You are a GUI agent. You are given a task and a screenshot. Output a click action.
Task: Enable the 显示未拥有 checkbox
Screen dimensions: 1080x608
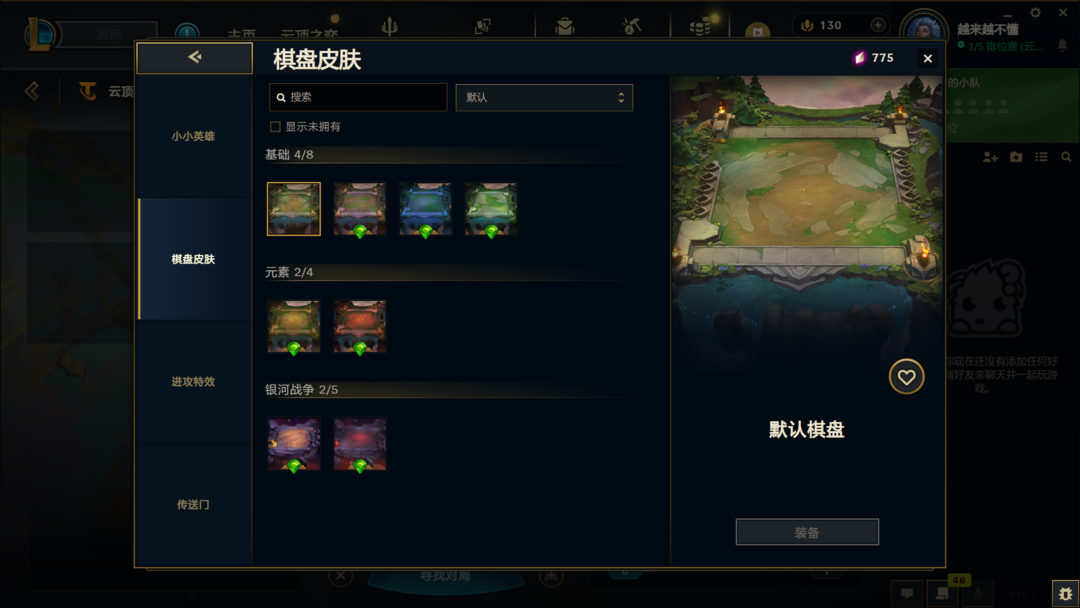click(276, 127)
